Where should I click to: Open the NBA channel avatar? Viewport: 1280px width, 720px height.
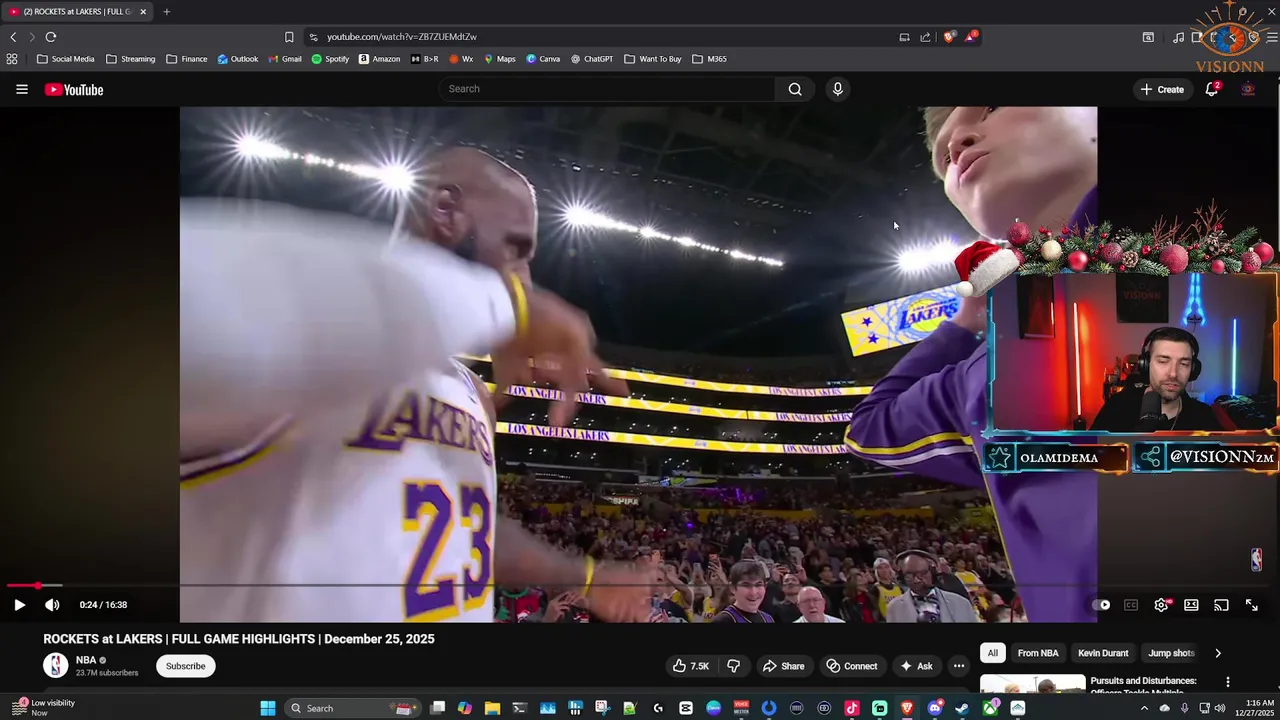(55, 665)
